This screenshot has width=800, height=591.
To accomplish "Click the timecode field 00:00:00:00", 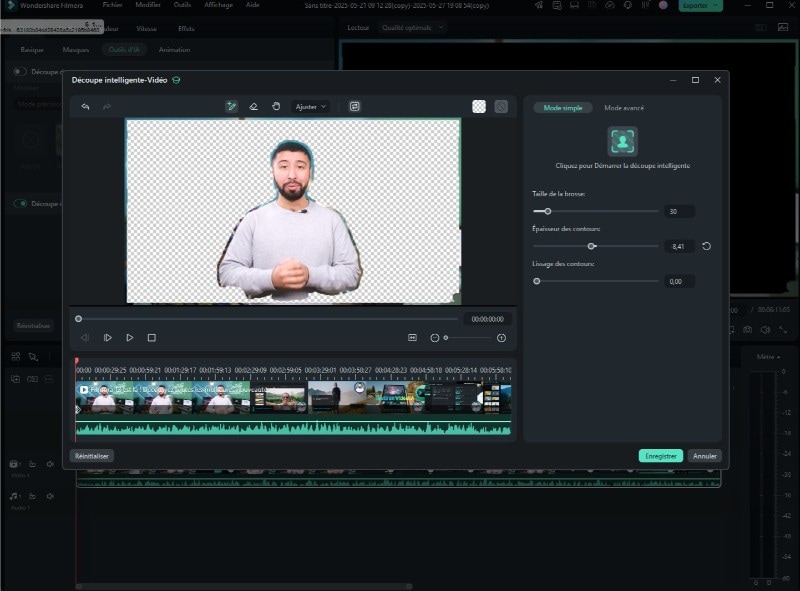I will pos(487,319).
